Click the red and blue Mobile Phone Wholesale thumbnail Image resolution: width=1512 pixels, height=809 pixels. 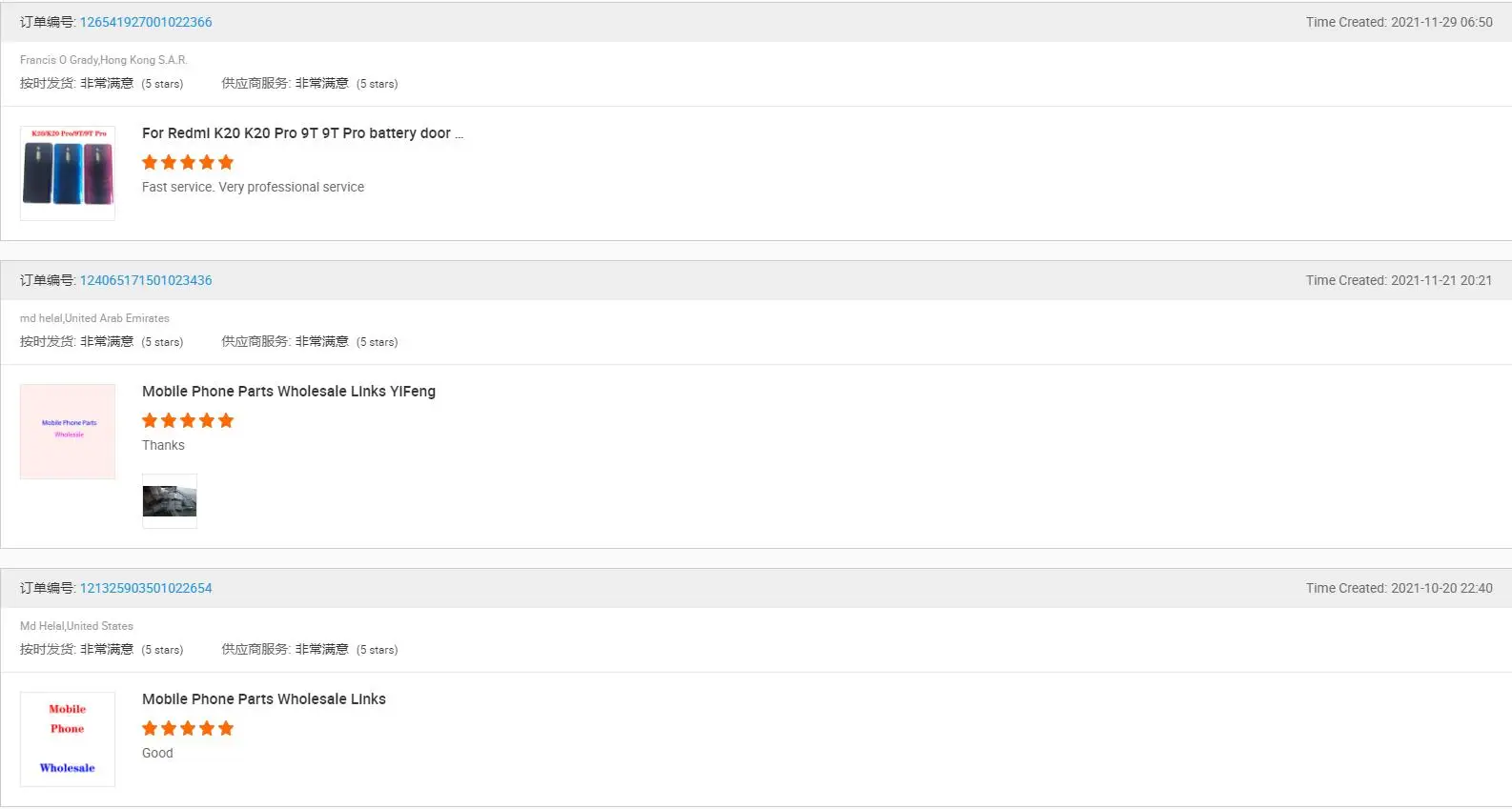pos(68,739)
